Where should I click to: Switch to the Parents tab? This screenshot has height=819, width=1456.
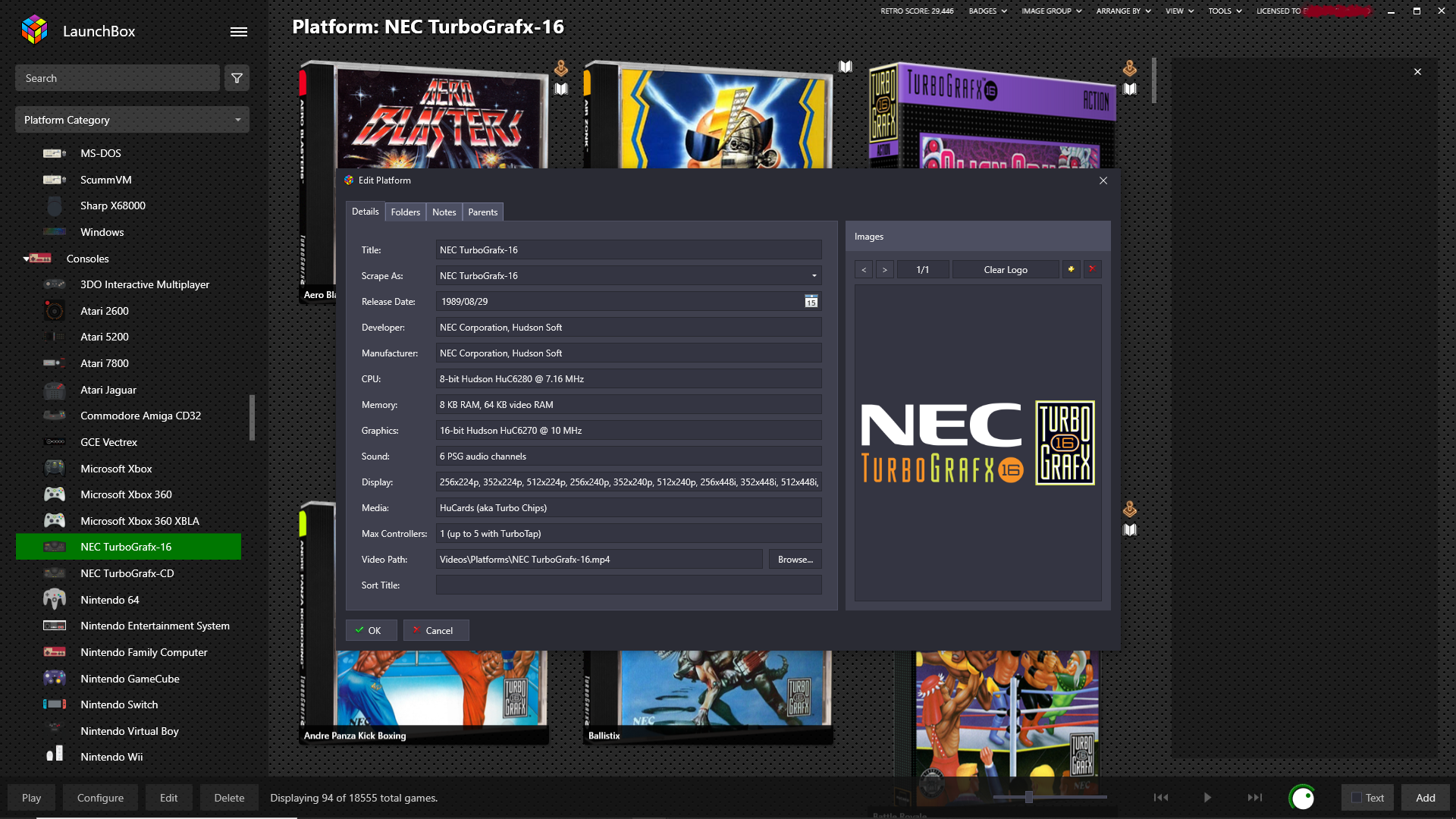coord(482,212)
